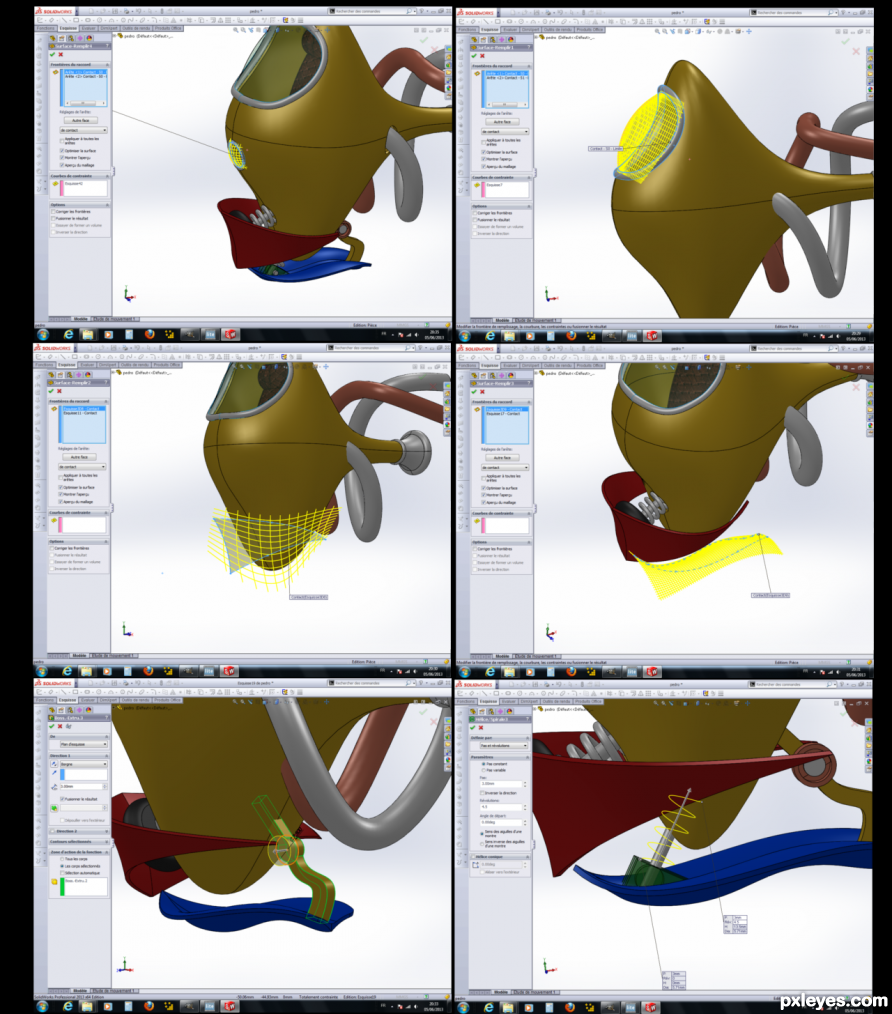892x1014 pixels.
Task: Toggle Inverser la direction checkbox in Hélice panel
Action: [x=483, y=793]
